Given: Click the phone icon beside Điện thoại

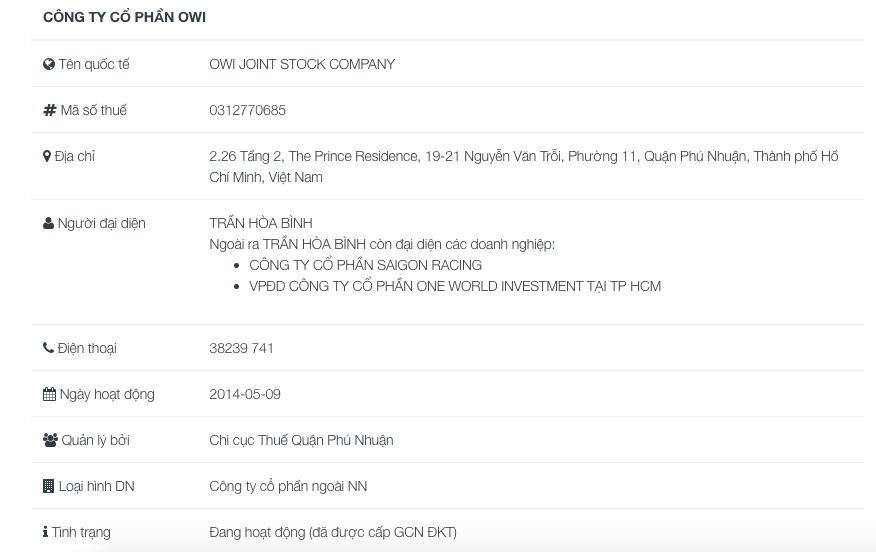Looking at the screenshot, I should [48, 348].
